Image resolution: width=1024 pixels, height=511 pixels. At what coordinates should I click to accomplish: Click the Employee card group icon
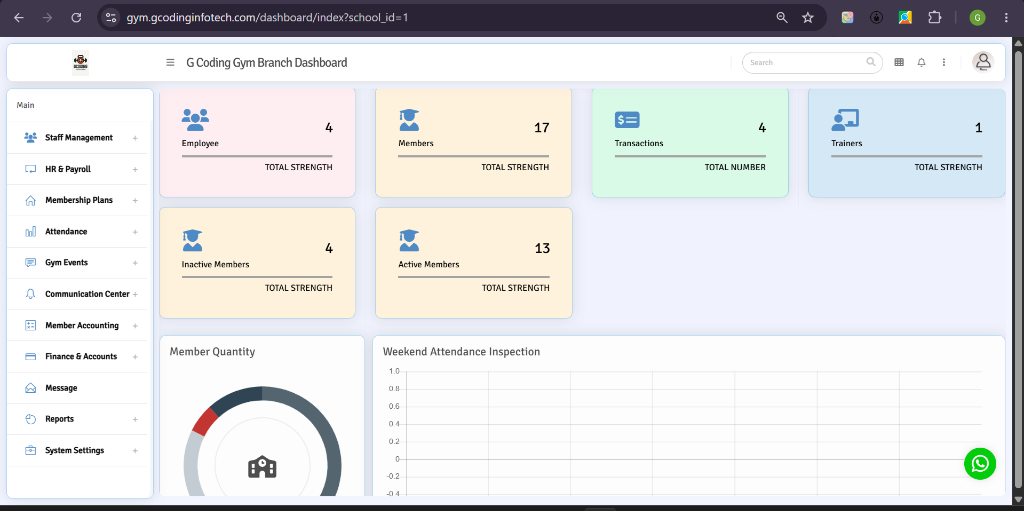(x=195, y=120)
